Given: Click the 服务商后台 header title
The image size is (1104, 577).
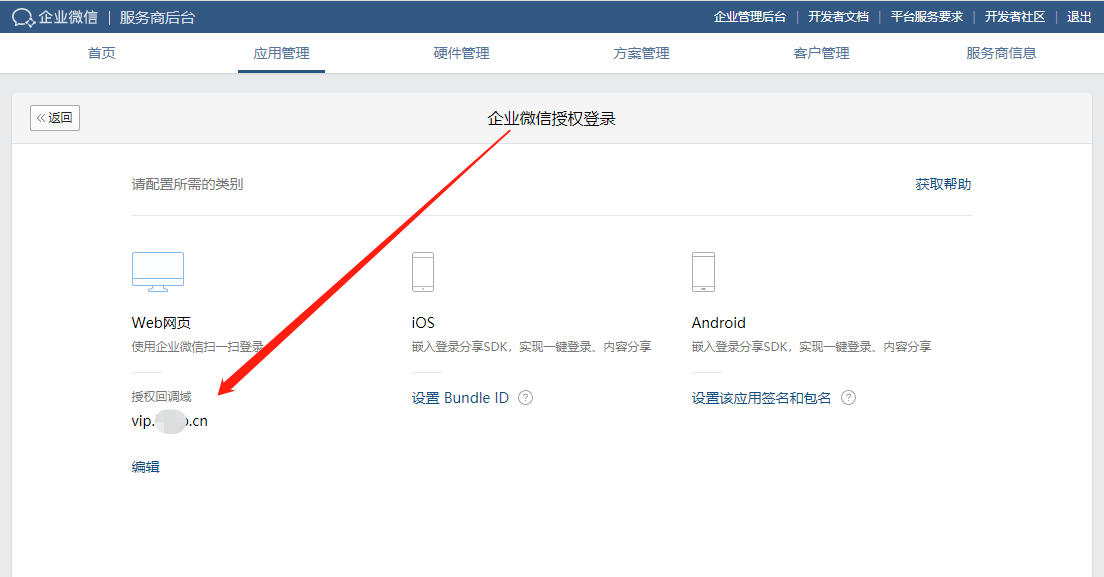Looking at the screenshot, I should coord(157,18).
